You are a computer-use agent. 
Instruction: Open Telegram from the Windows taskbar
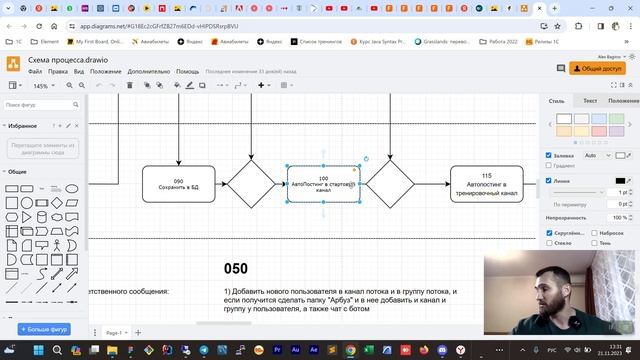tap(204, 350)
